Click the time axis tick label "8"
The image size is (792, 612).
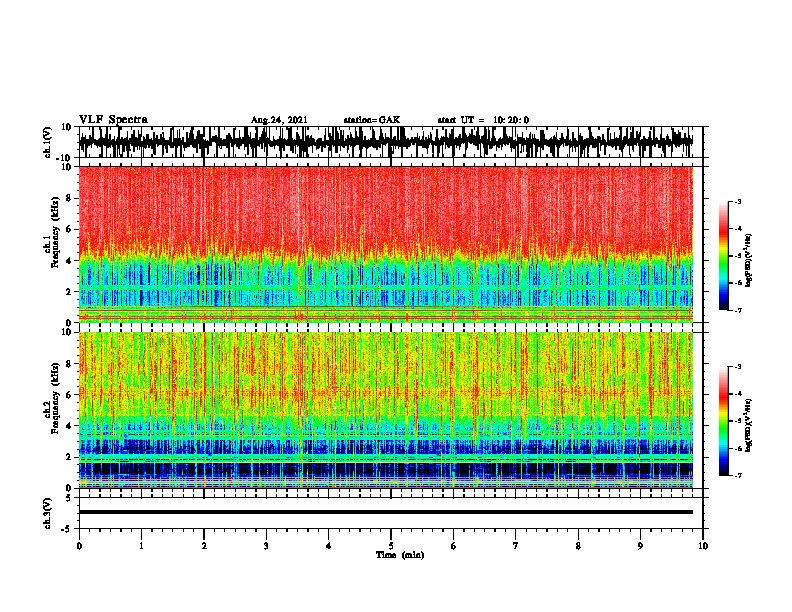coord(578,546)
